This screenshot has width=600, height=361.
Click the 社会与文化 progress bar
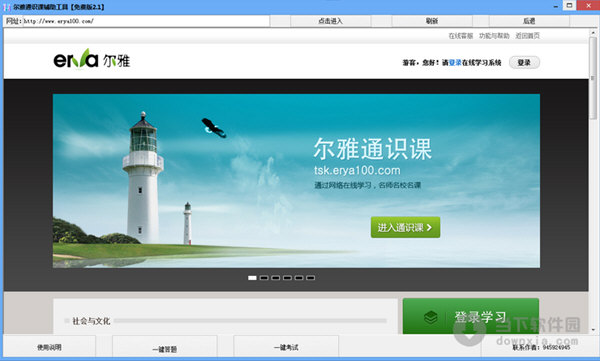(x=251, y=320)
